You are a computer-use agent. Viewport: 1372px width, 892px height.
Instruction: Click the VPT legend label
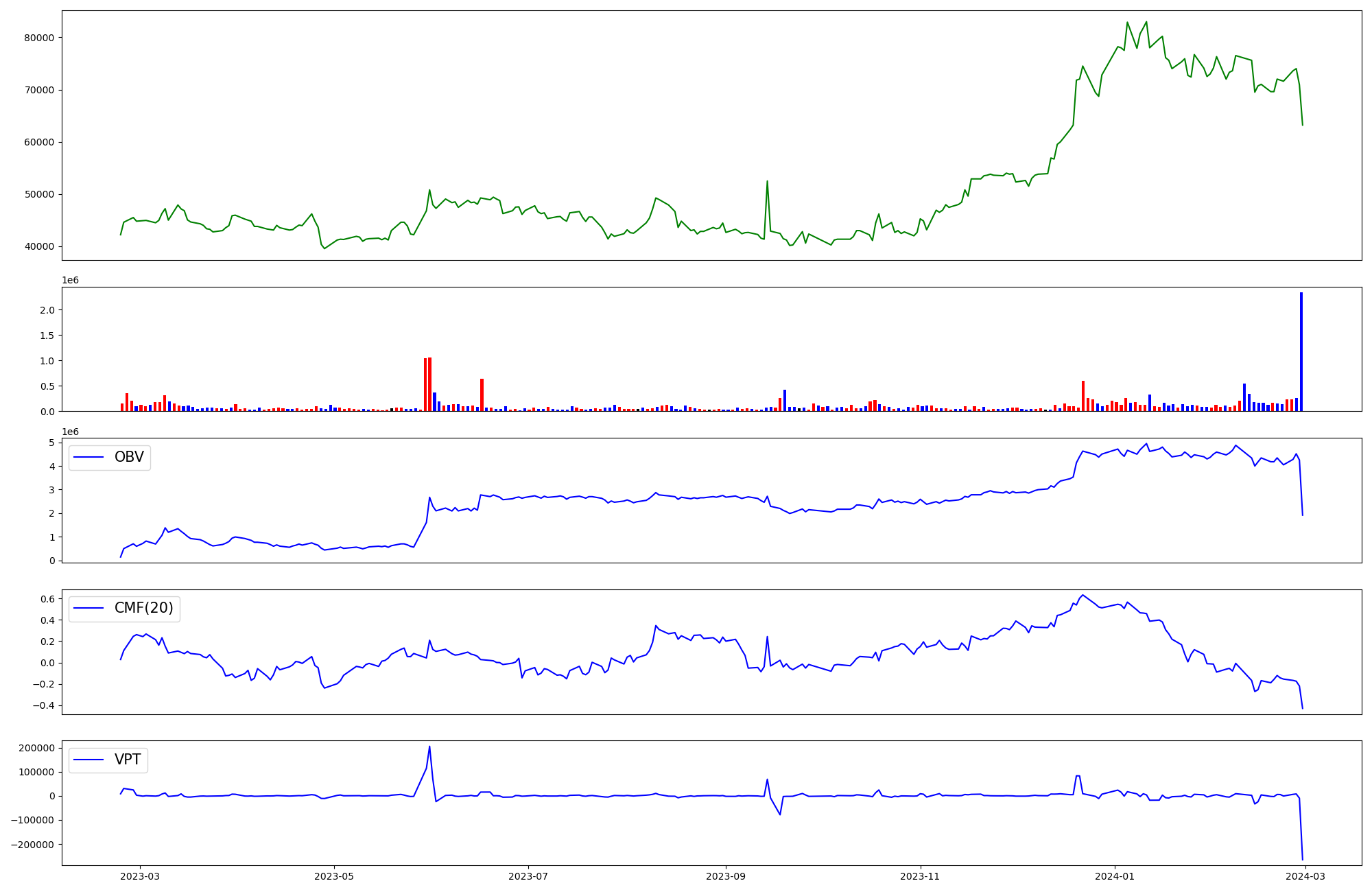(x=128, y=760)
